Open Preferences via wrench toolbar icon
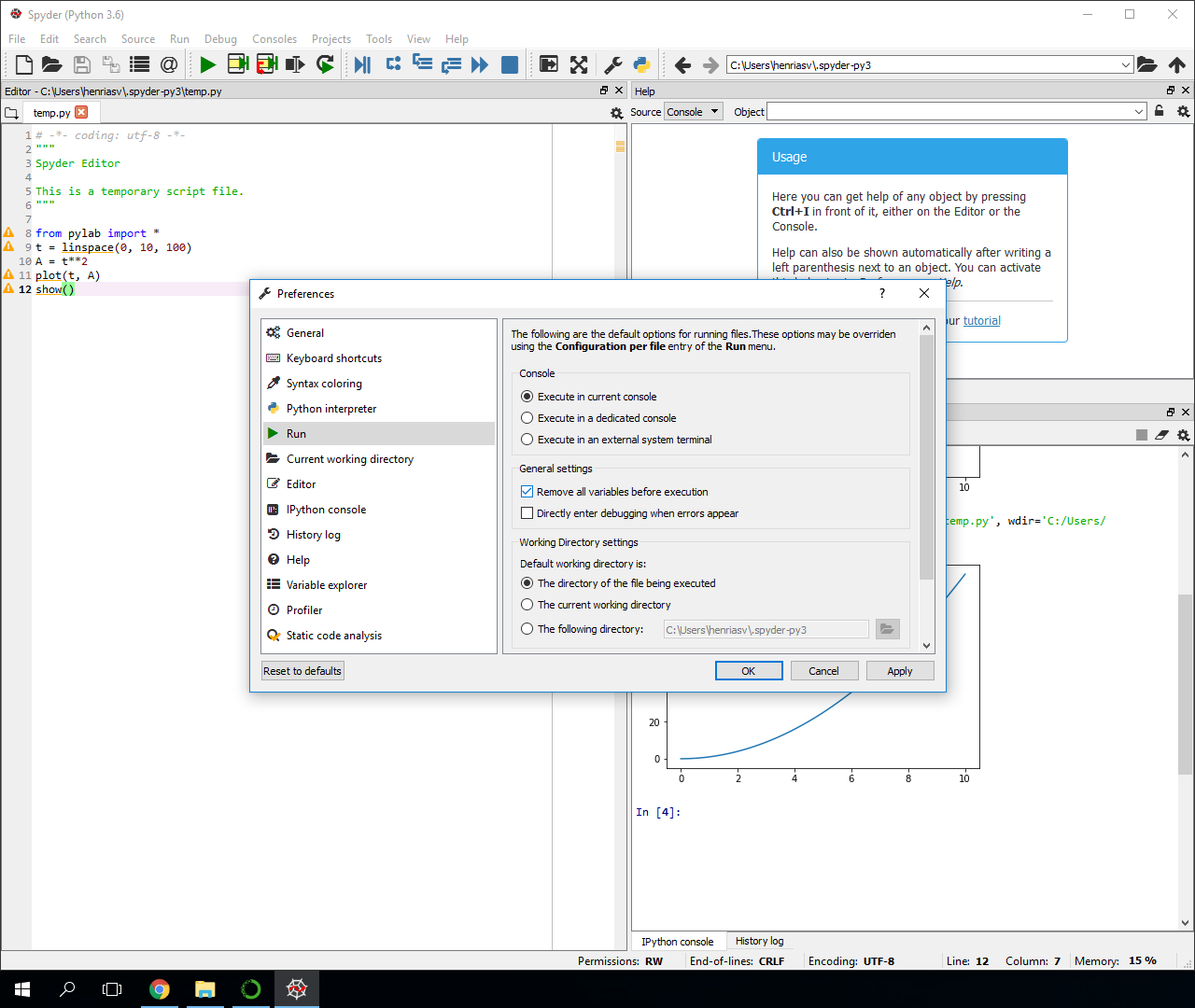1195x1008 pixels. click(x=613, y=64)
